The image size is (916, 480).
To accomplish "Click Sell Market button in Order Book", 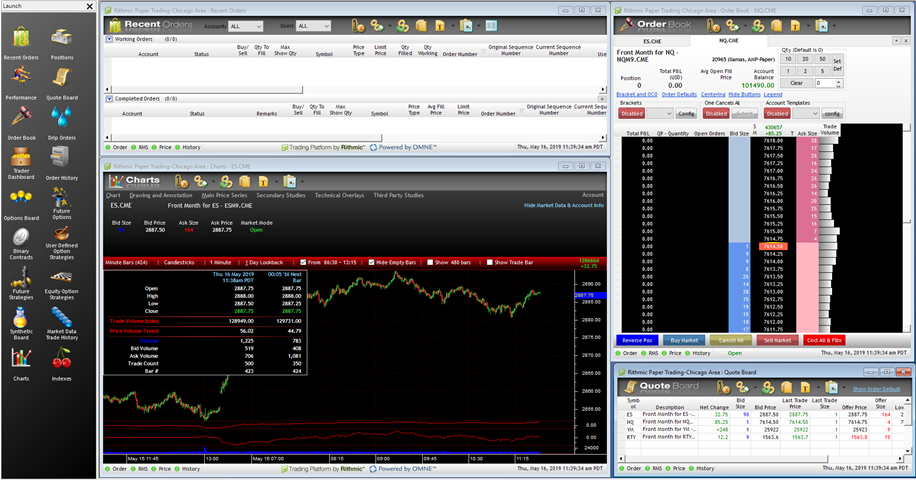I will (x=778, y=340).
